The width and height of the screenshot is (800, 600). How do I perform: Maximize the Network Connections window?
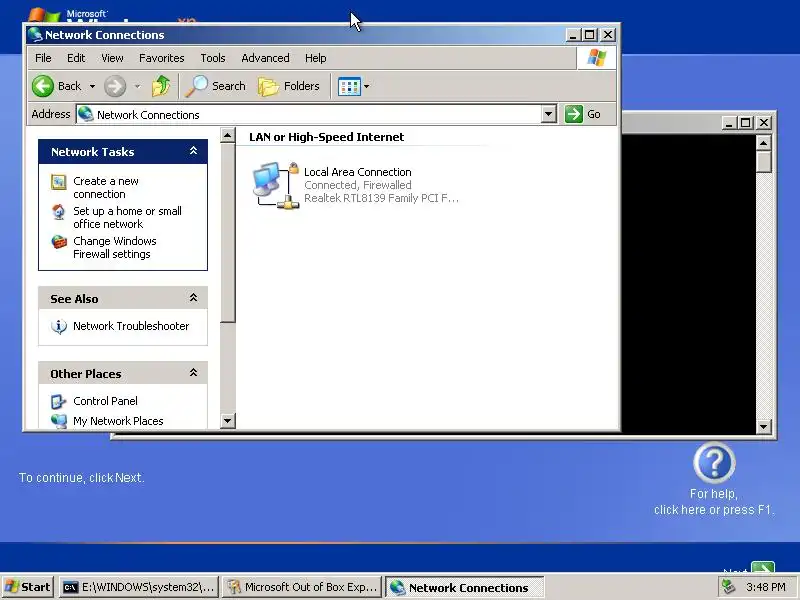tap(590, 35)
